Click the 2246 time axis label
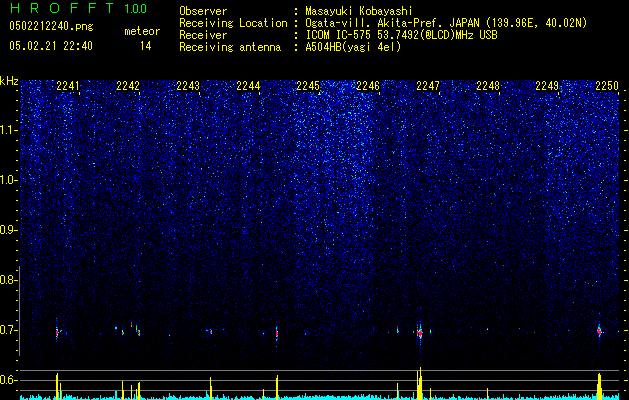629x400 pixels. pyautogui.click(x=368, y=86)
